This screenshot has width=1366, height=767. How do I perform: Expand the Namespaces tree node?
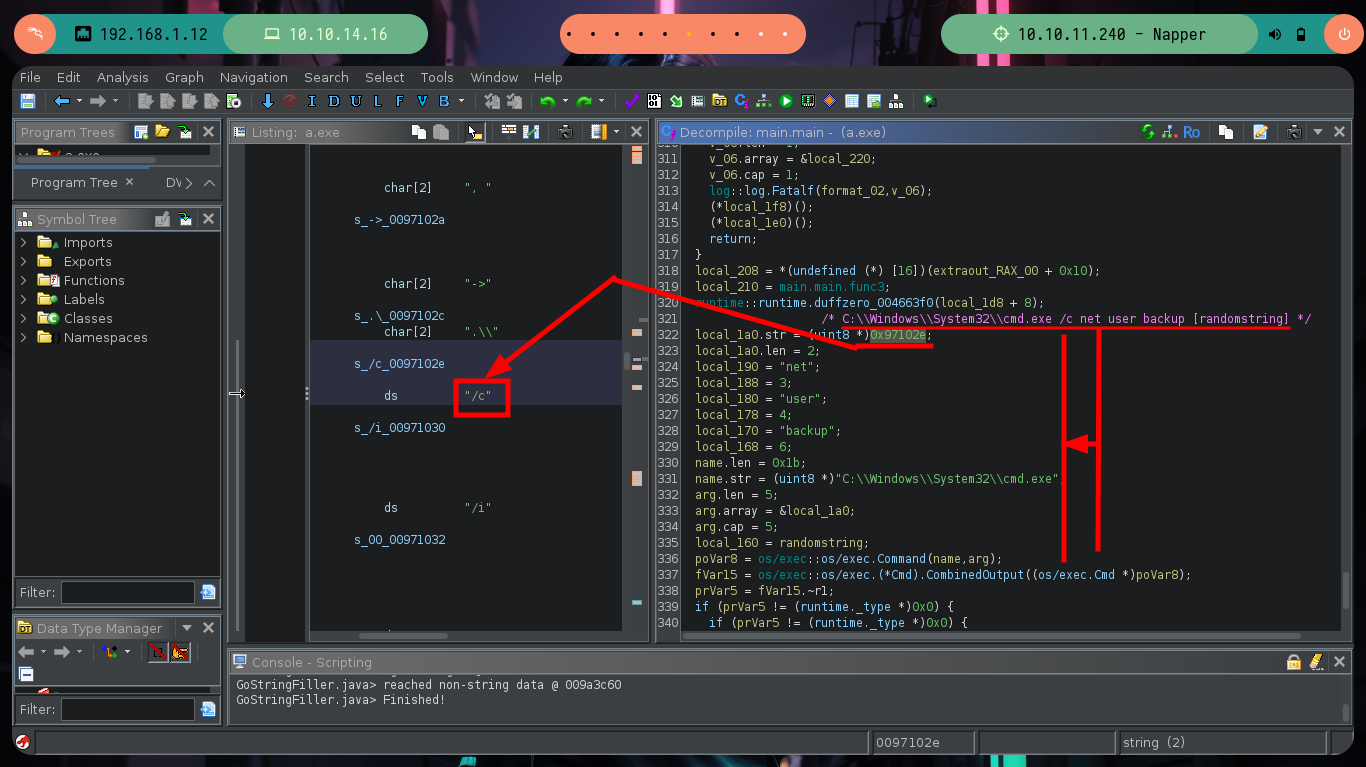24,337
